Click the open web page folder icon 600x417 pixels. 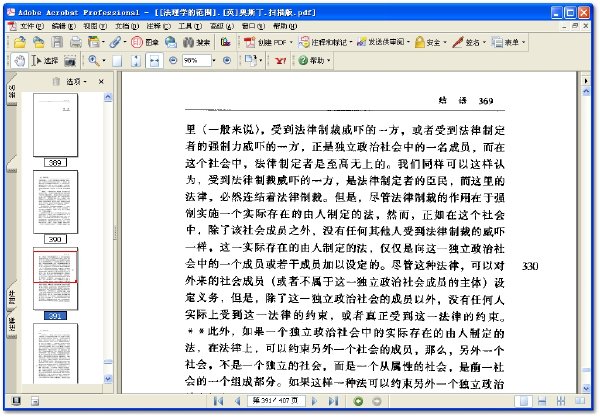(x=39, y=42)
